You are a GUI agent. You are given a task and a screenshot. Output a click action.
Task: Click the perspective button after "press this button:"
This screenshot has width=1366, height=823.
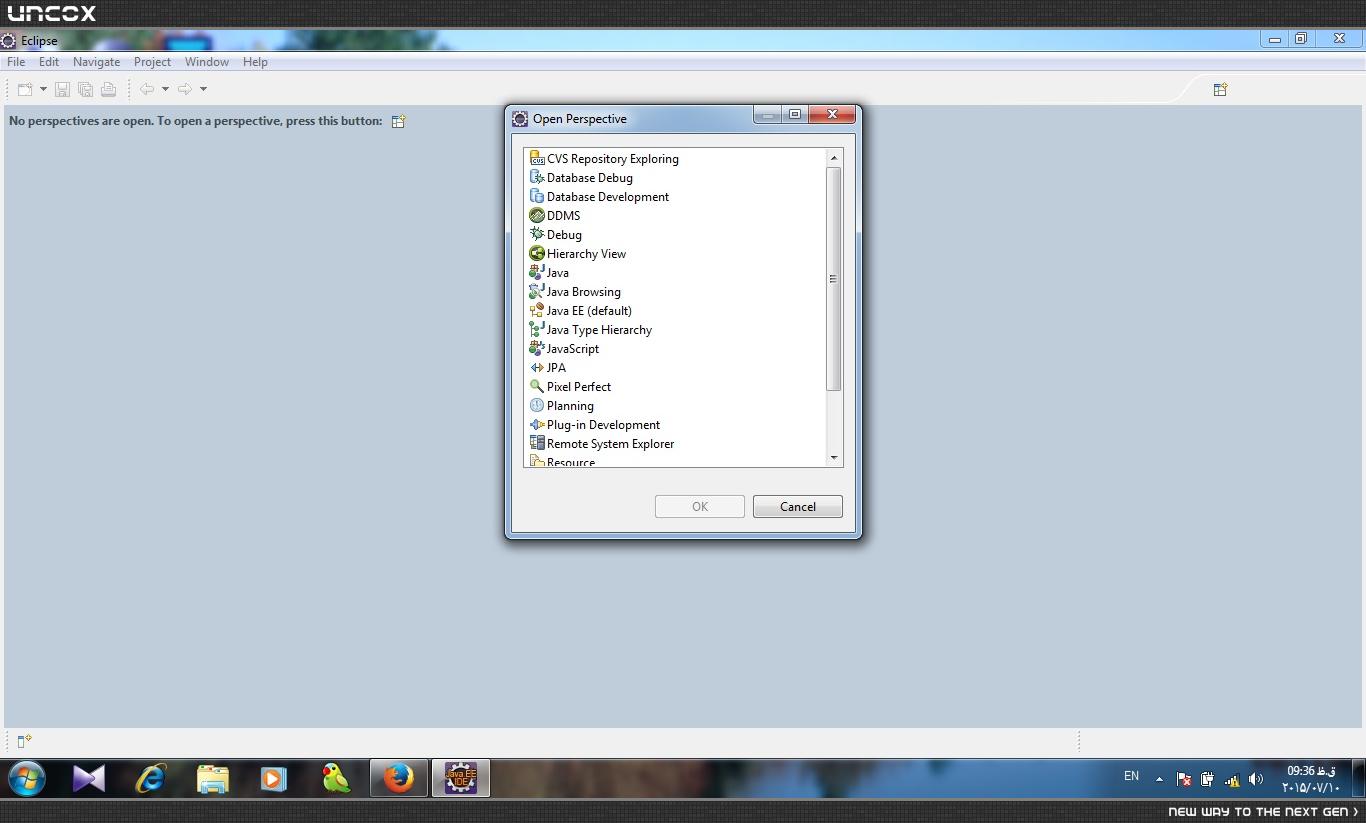coord(398,121)
